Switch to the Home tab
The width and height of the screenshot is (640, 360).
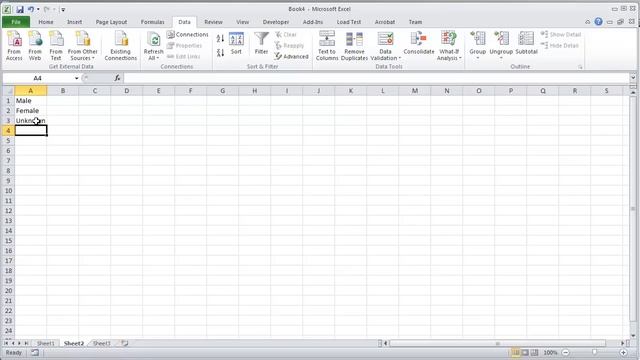click(46, 22)
